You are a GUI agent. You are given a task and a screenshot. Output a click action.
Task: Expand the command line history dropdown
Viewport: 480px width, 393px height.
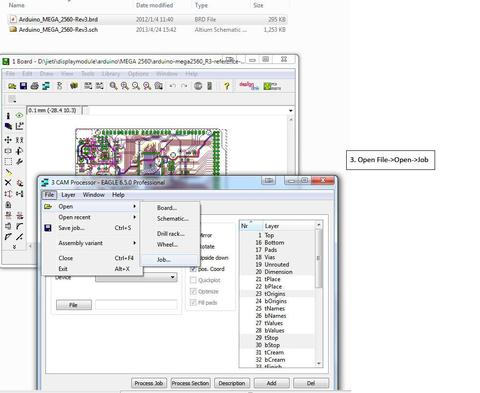pyautogui.click(x=291, y=111)
